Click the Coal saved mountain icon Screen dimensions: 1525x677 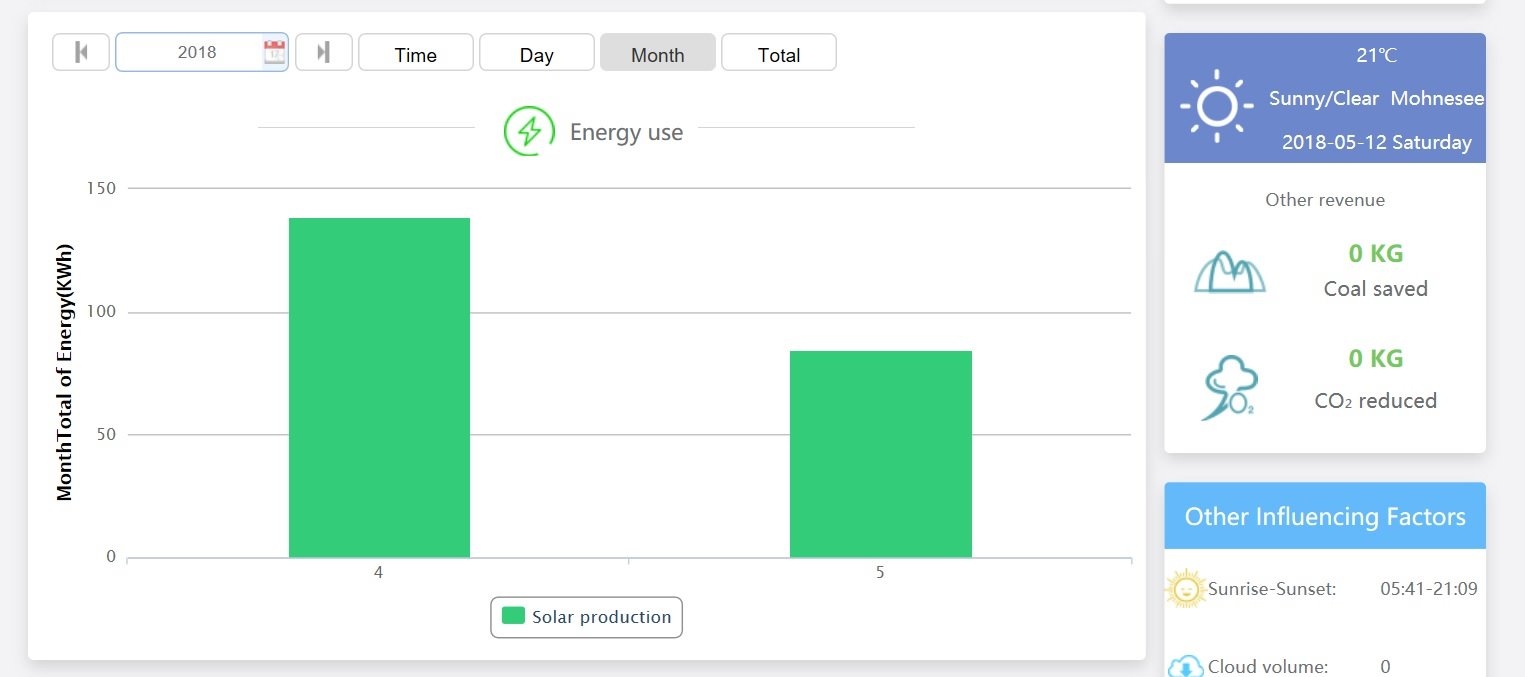click(x=1229, y=271)
